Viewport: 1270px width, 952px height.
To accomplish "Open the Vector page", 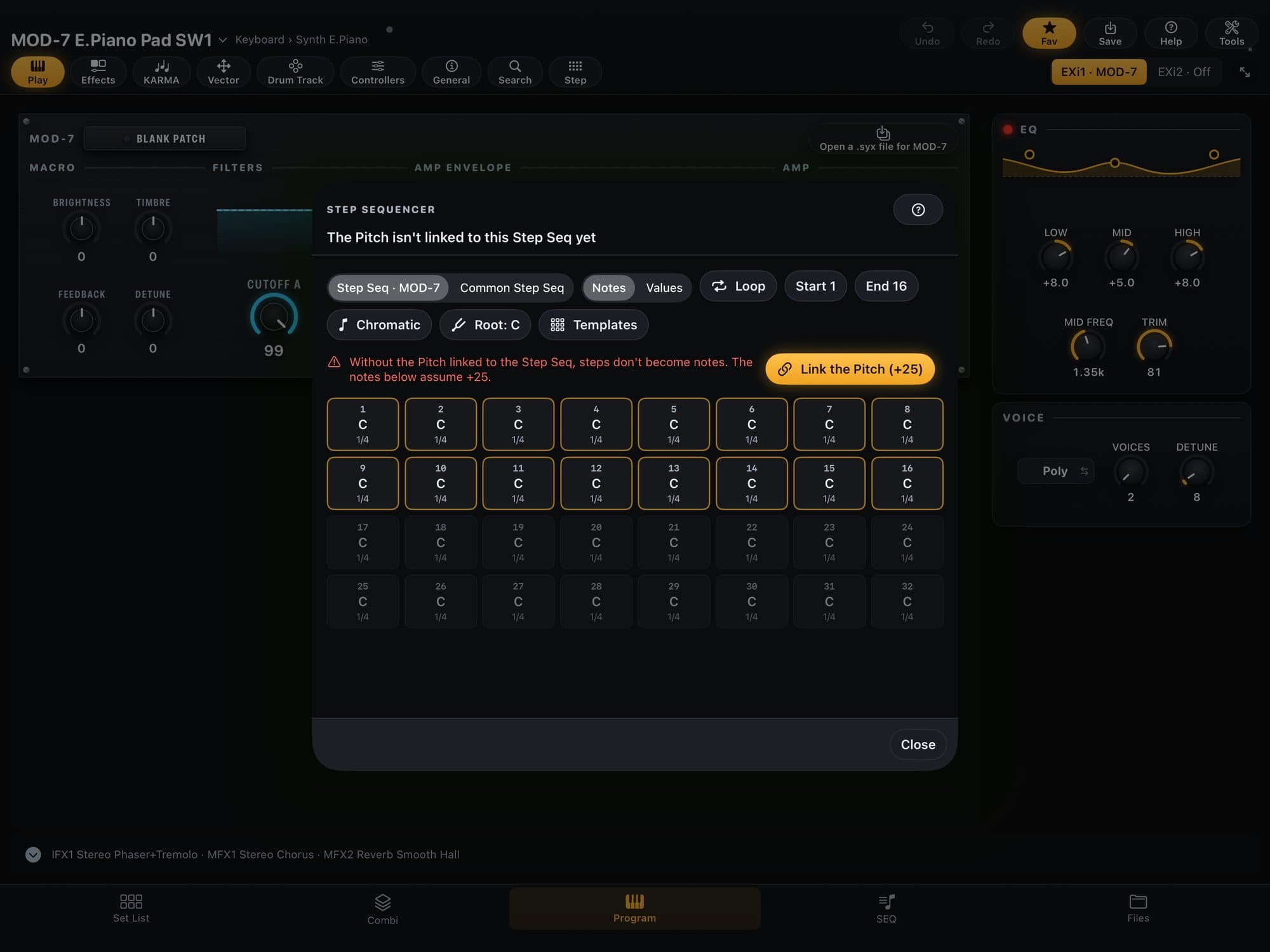I will 224,72.
